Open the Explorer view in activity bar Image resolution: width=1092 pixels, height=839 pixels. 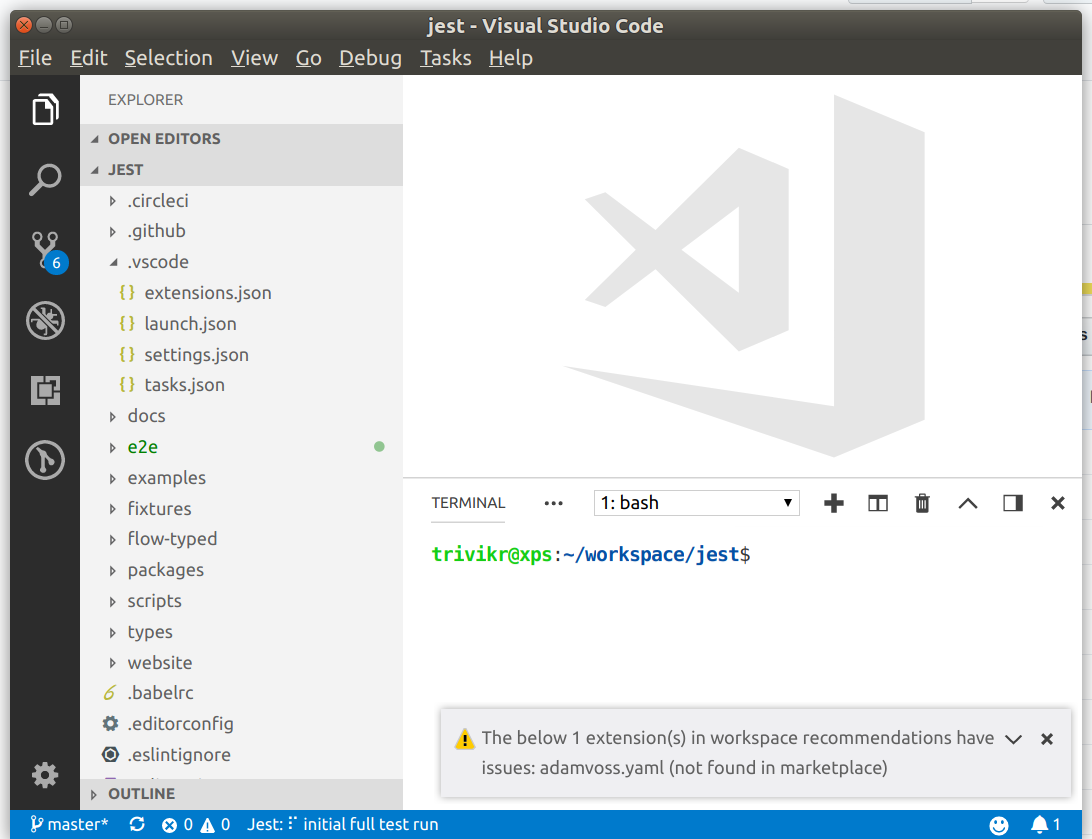coord(45,109)
